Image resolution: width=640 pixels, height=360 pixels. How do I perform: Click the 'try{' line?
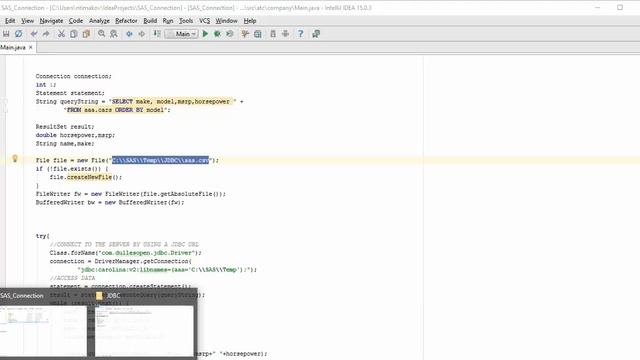click(x=42, y=236)
